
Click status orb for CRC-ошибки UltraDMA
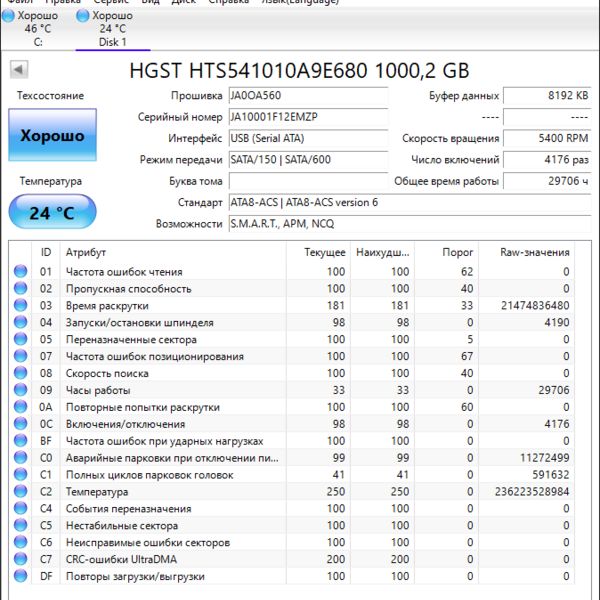coord(21,559)
